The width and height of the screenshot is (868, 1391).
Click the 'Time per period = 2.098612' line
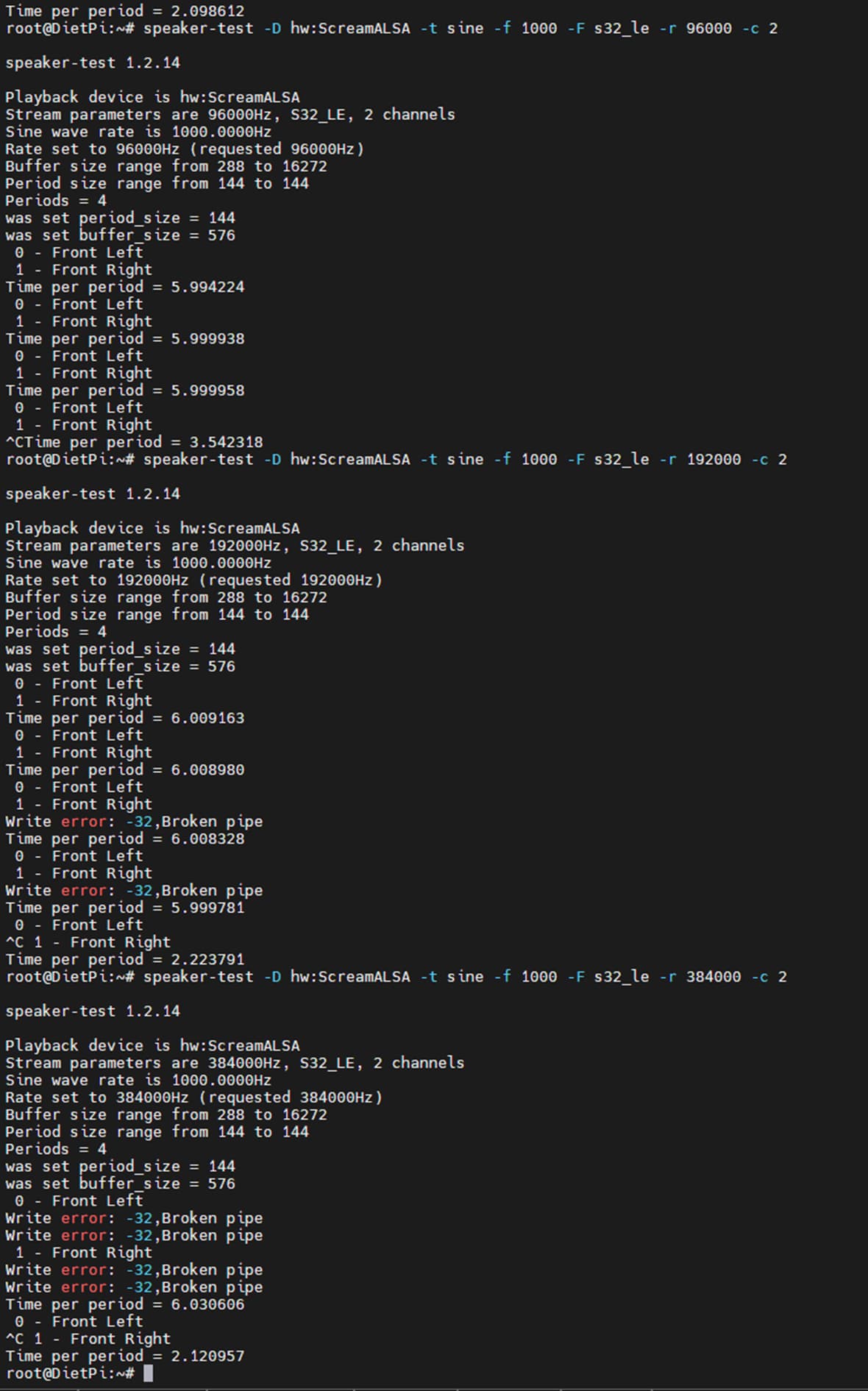(125, 11)
